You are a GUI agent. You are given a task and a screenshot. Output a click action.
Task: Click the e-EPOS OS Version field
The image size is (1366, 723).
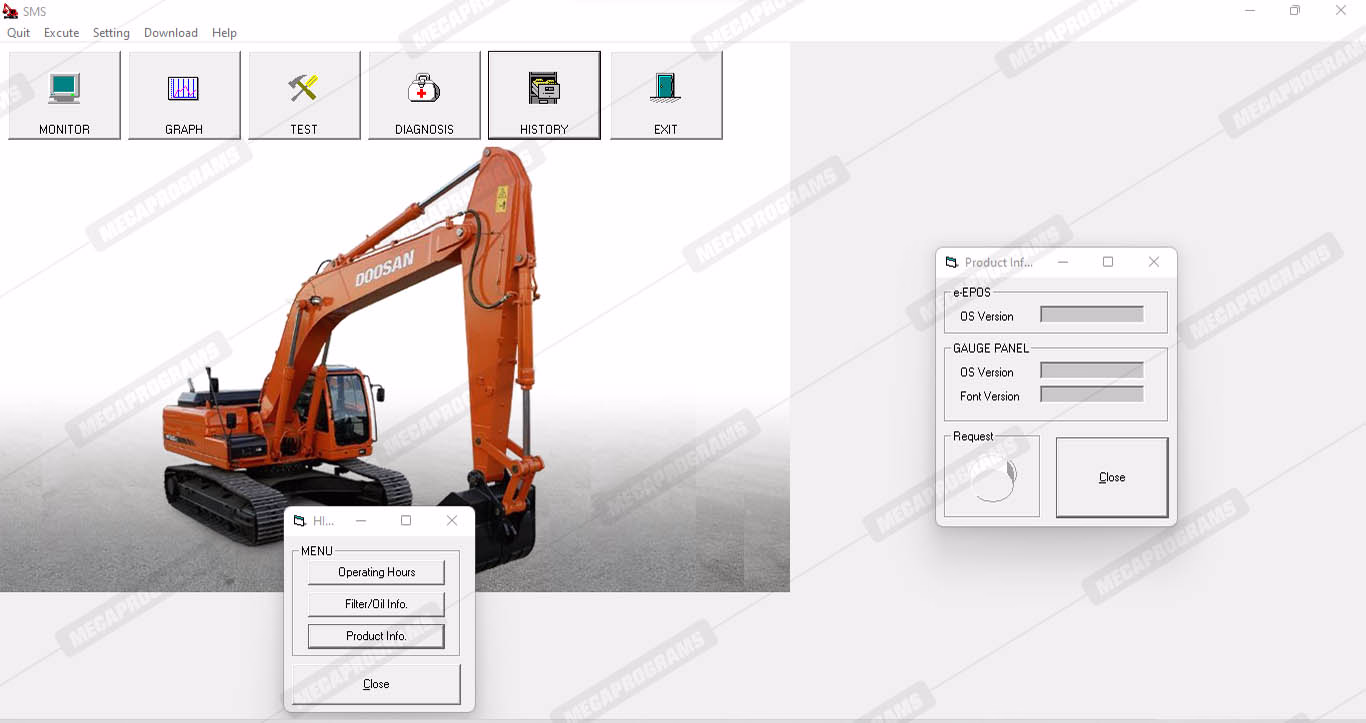click(x=1092, y=315)
